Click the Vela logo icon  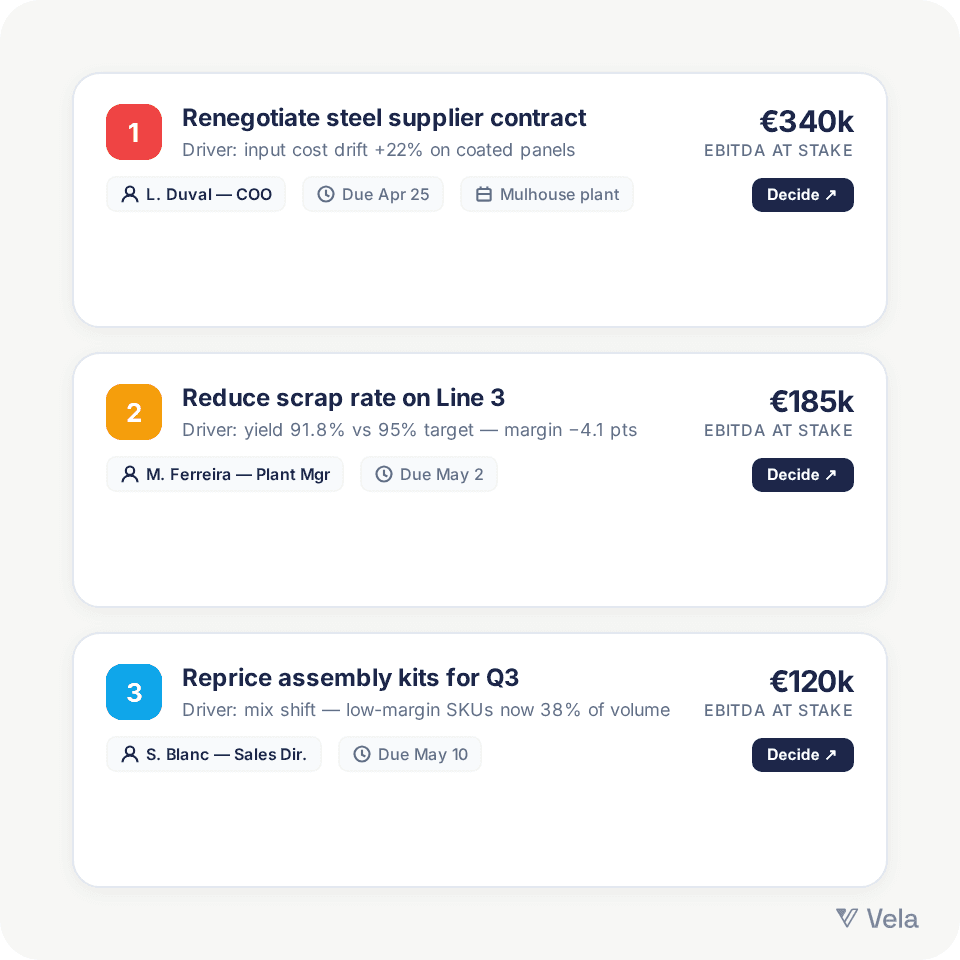[x=847, y=918]
